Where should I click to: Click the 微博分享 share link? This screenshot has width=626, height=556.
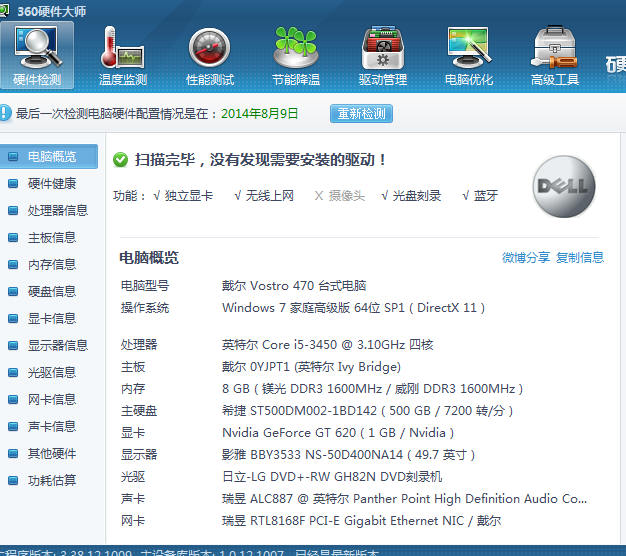(x=526, y=257)
